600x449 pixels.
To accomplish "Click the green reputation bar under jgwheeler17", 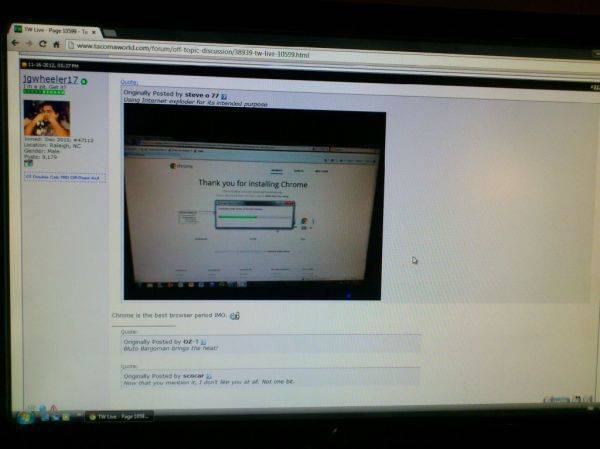I will point(44,92).
